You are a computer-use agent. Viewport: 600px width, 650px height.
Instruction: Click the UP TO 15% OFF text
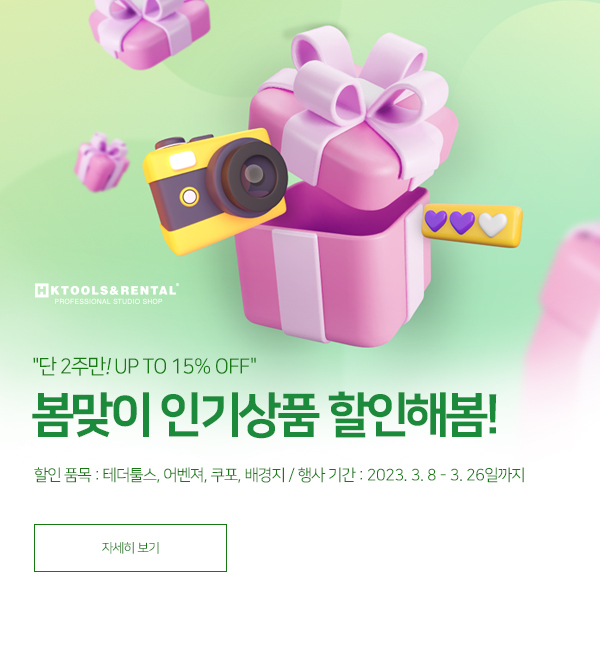182,366
